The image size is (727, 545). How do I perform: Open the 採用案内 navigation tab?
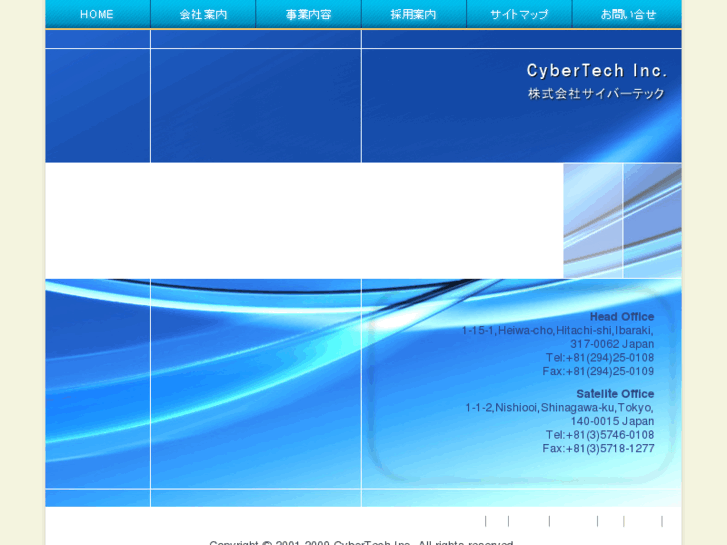414,14
